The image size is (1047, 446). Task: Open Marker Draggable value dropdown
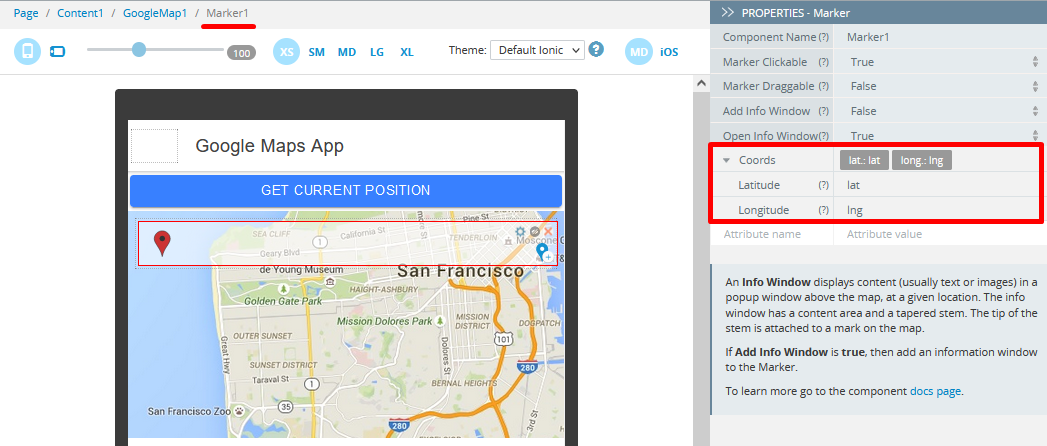point(941,86)
